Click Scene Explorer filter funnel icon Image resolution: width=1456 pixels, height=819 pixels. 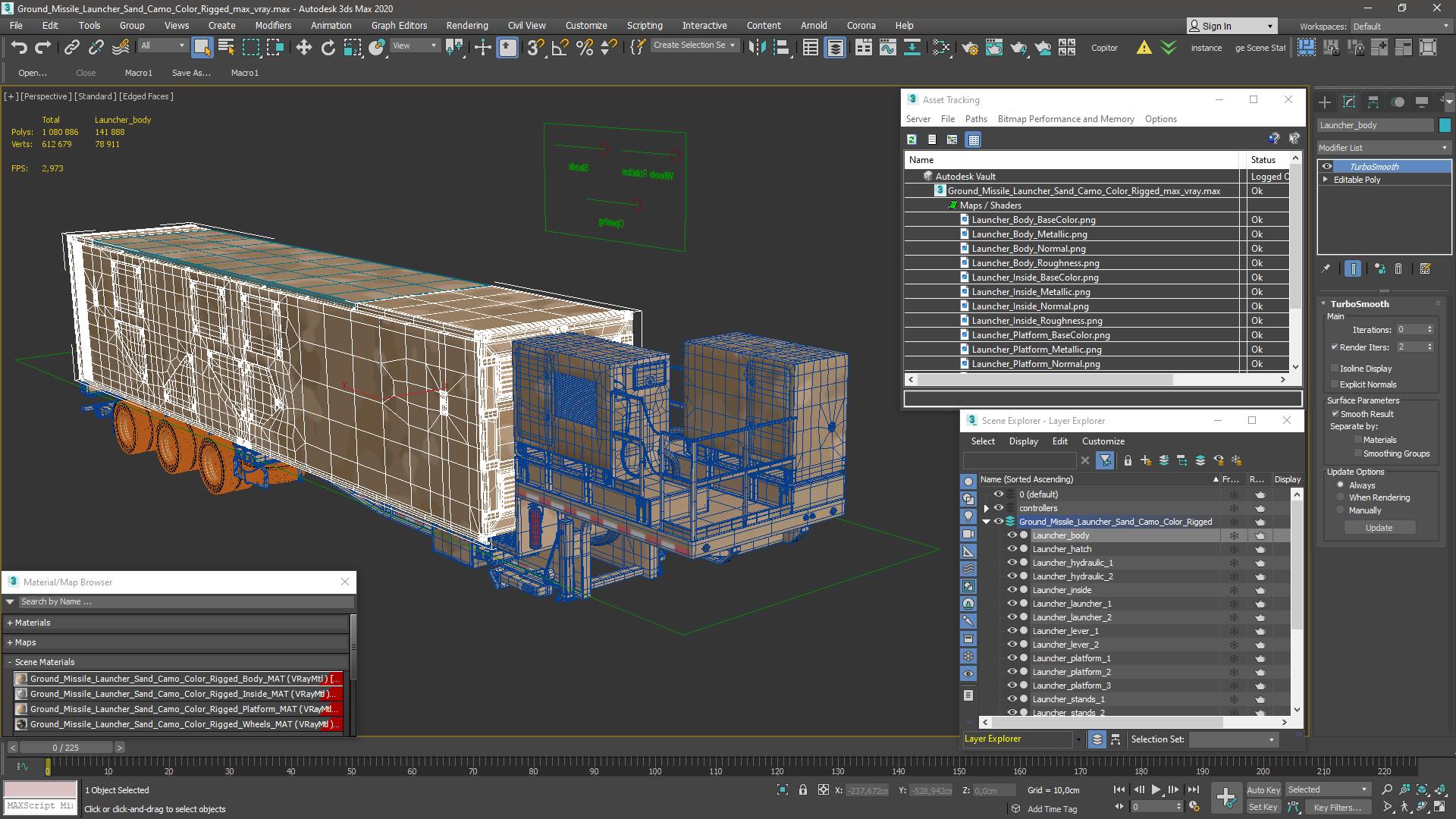tap(1105, 460)
